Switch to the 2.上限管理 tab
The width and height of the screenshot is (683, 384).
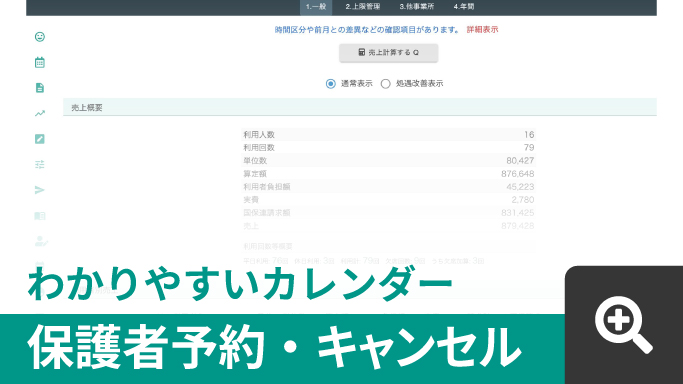[x=363, y=7]
